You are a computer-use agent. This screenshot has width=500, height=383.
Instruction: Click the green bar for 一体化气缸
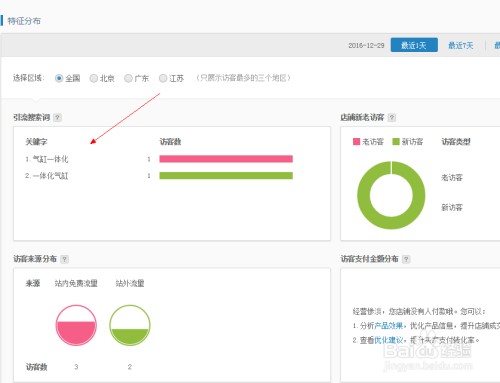point(226,176)
